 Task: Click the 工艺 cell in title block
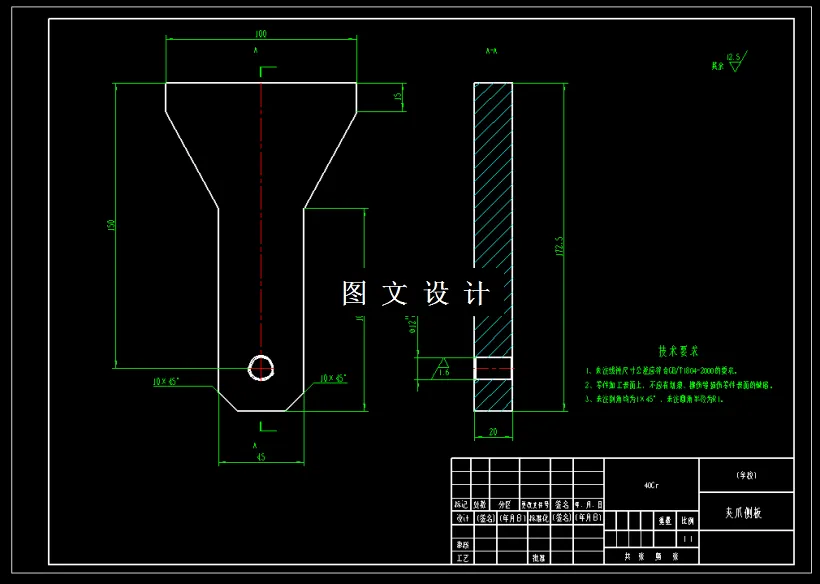[x=461, y=558]
